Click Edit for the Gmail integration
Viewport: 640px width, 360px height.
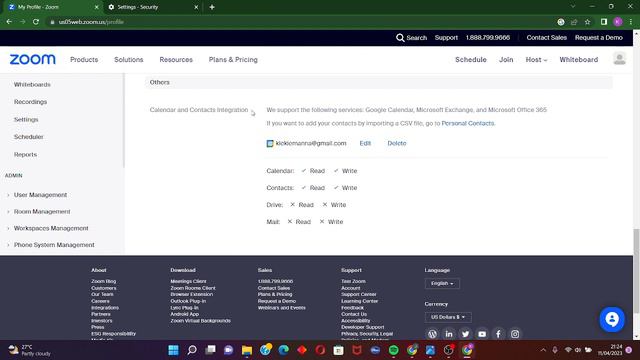[365, 143]
